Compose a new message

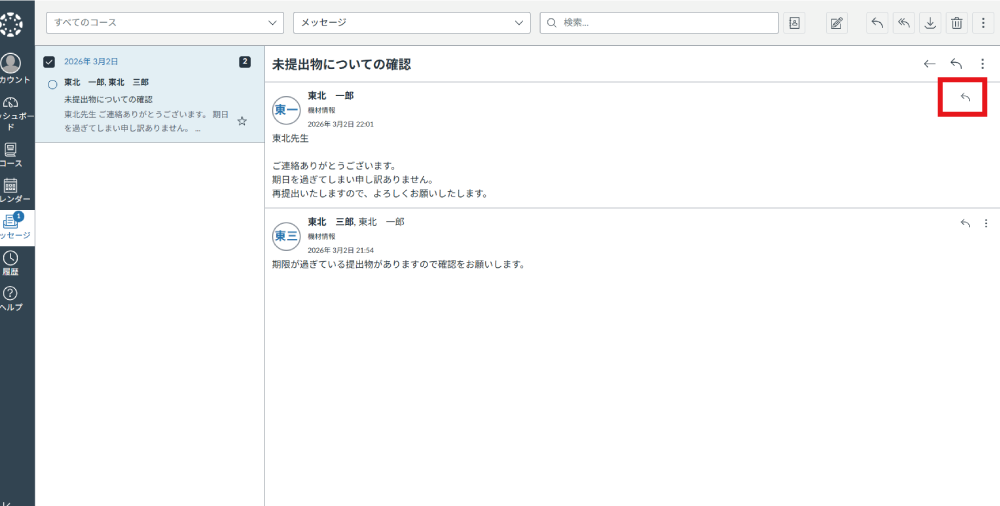[x=837, y=23]
